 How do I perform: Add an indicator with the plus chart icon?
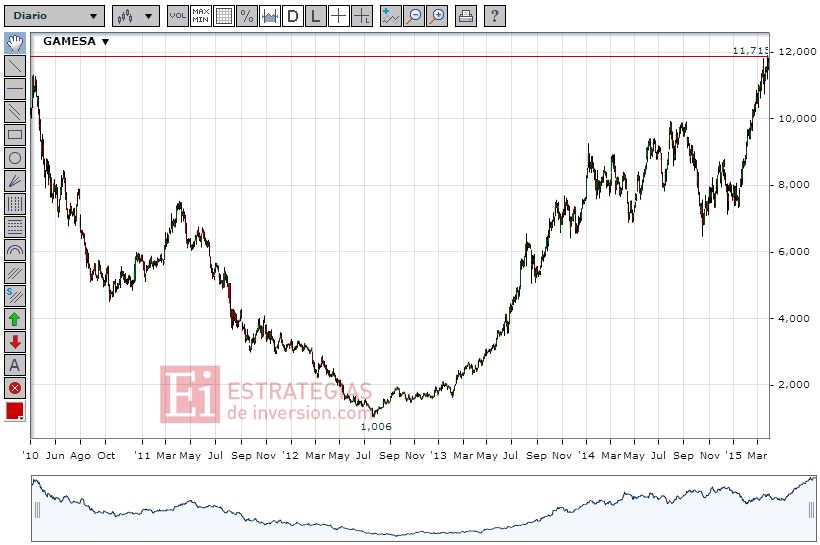[x=391, y=16]
